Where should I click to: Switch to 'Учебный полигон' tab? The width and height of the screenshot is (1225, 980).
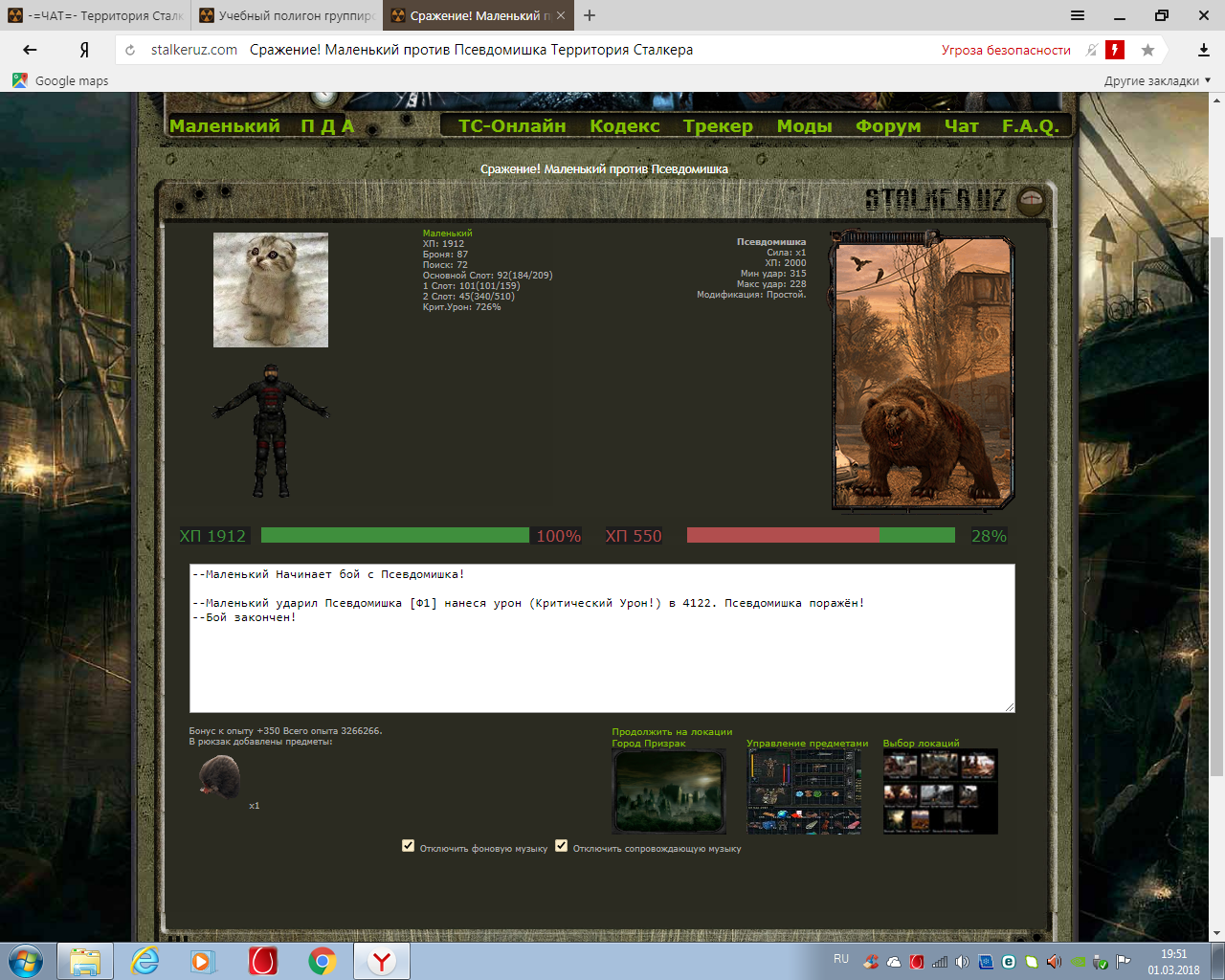(x=287, y=15)
